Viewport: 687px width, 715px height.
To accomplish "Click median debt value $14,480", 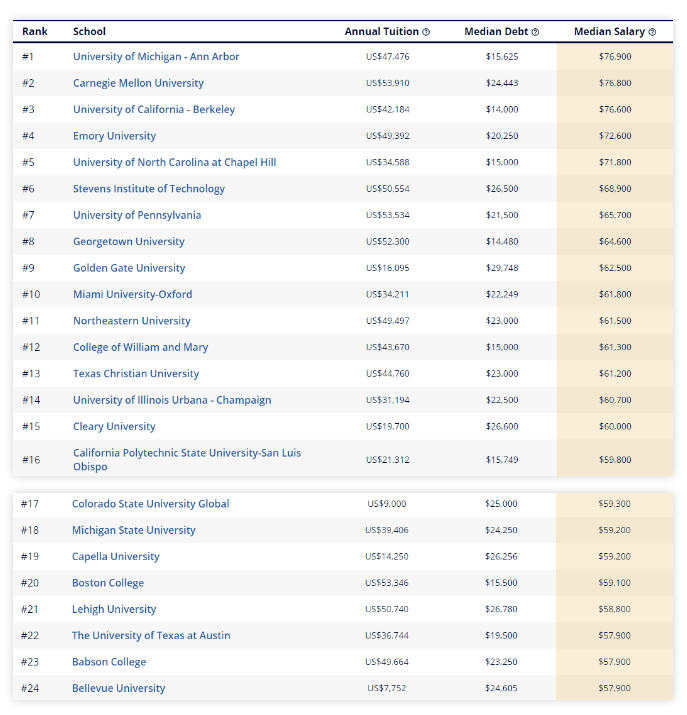I will [502, 242].
